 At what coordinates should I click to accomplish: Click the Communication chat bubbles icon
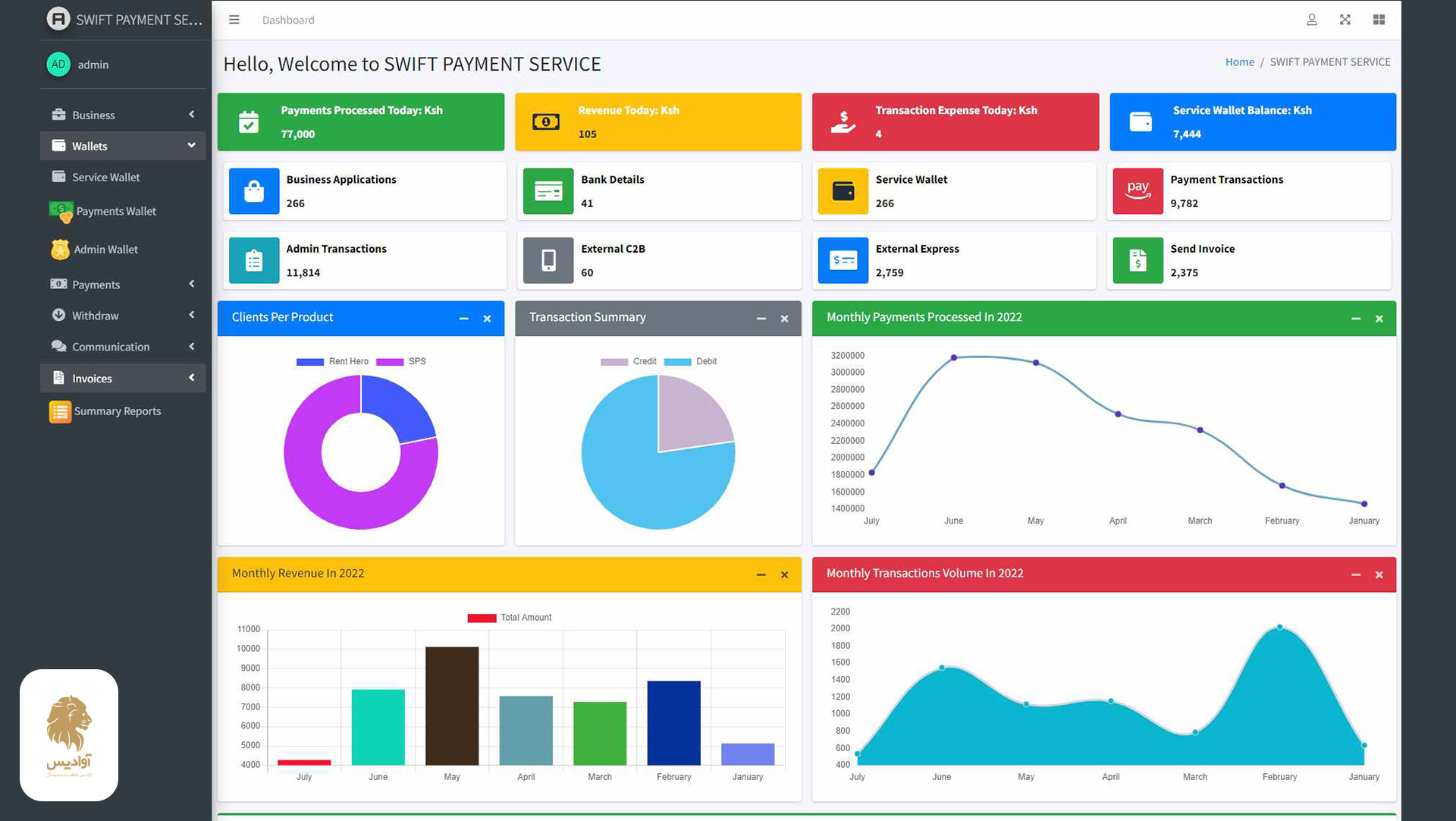(58, 346)
